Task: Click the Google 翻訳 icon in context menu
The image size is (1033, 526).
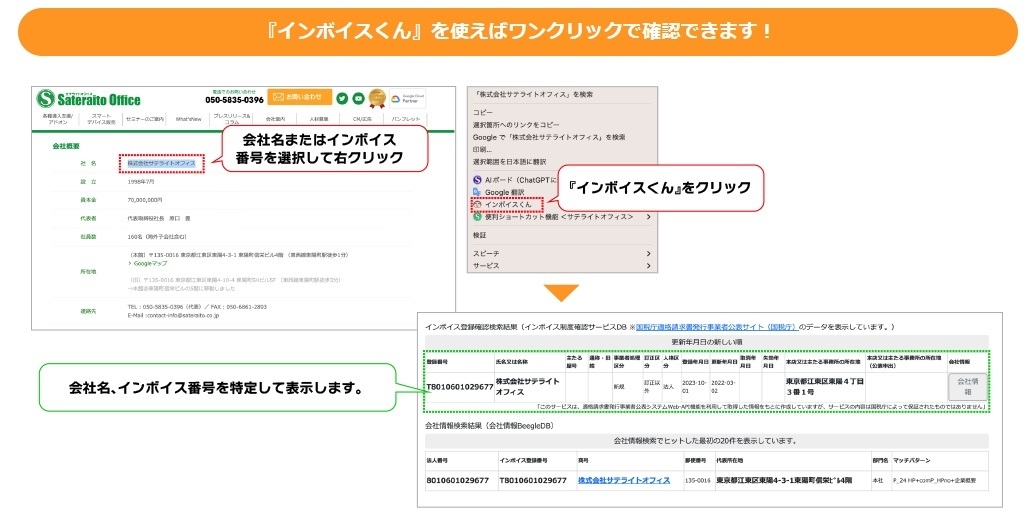Action: coord(478,191)
